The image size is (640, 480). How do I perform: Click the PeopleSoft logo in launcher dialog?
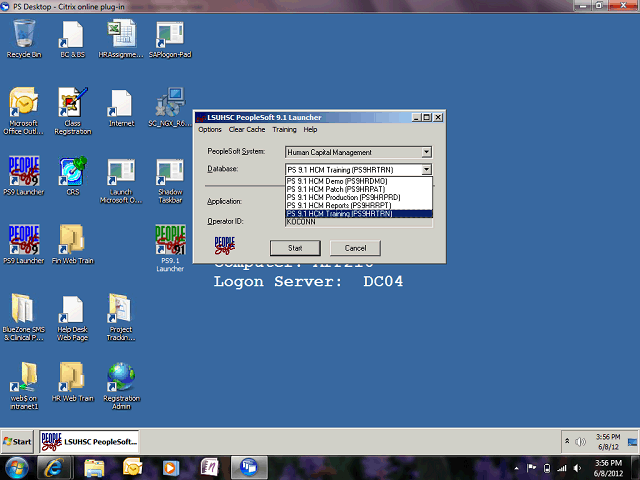point(224,246)
